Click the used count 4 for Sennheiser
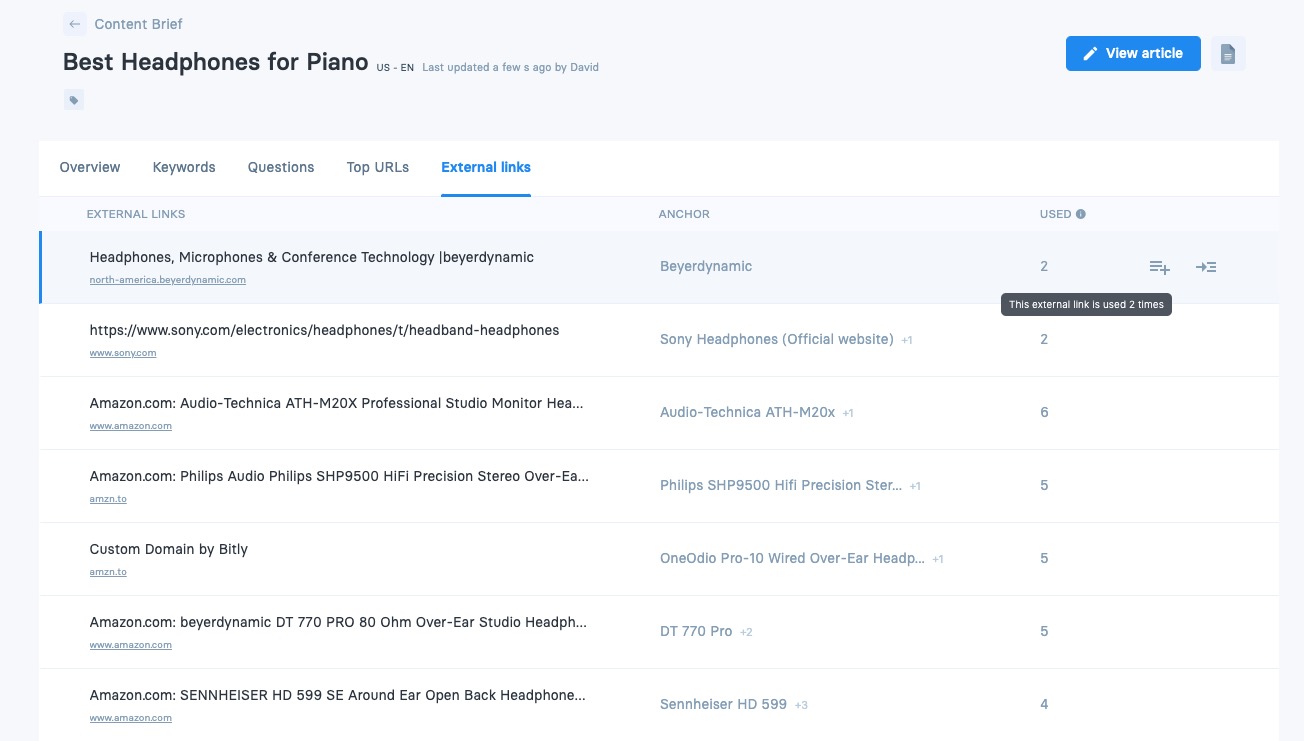This screenshot has height=741, width=1304. pyautogui.click(x=1044, y=704)
